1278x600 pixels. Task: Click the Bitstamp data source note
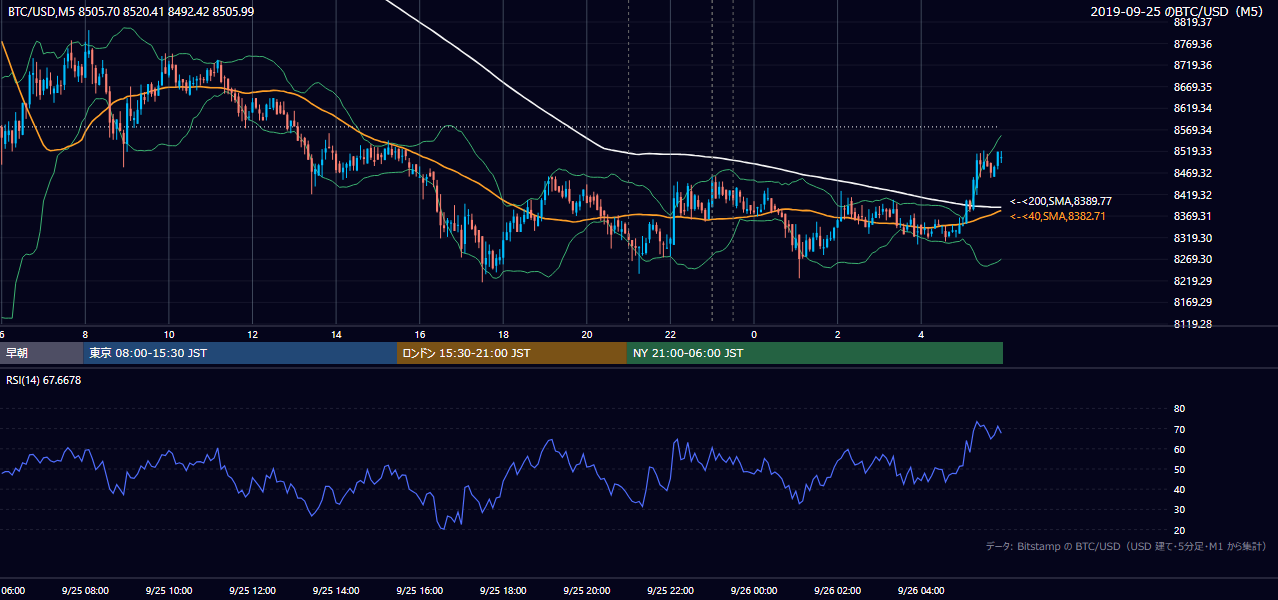click(1126, 546)
